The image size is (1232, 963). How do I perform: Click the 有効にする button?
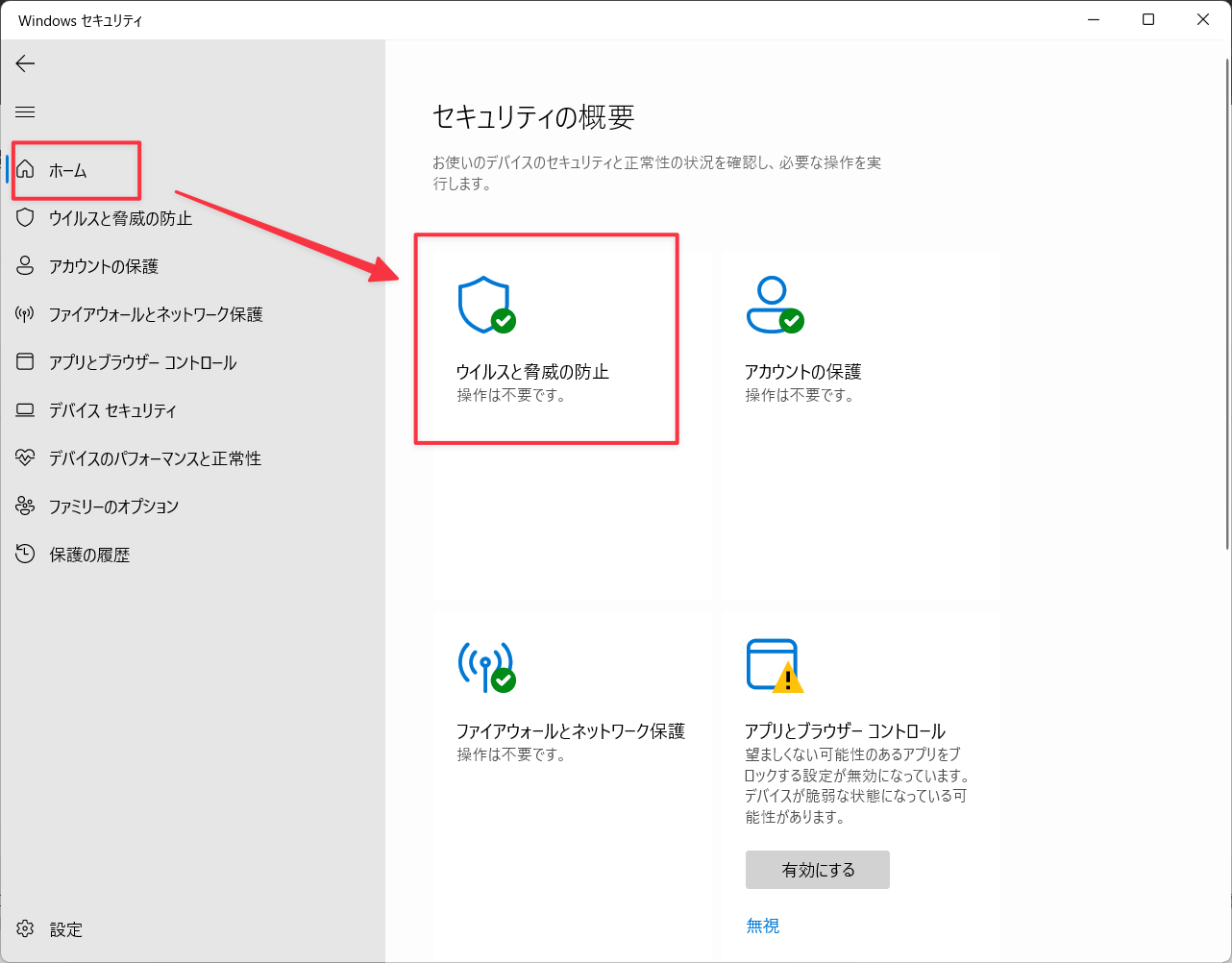[x=818, y=870]
